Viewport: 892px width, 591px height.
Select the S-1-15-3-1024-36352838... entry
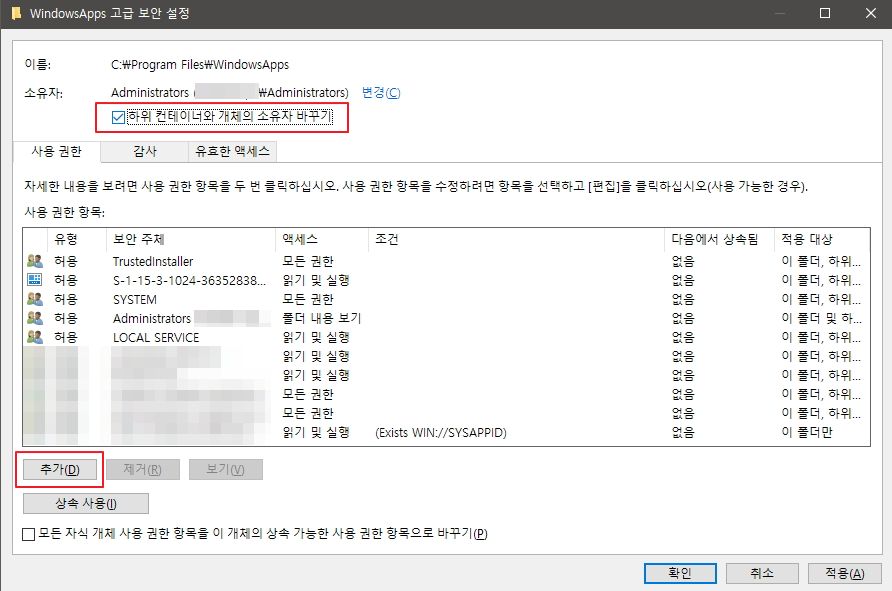(447, 280)
